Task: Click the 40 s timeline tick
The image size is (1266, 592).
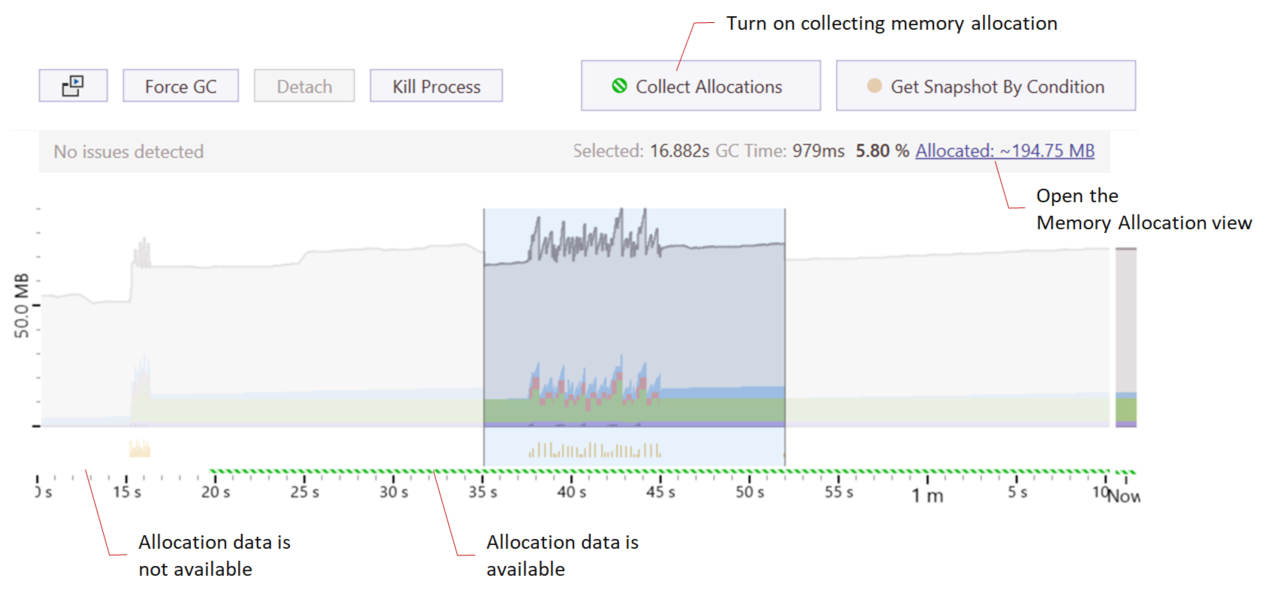Action: coord(571,492)
